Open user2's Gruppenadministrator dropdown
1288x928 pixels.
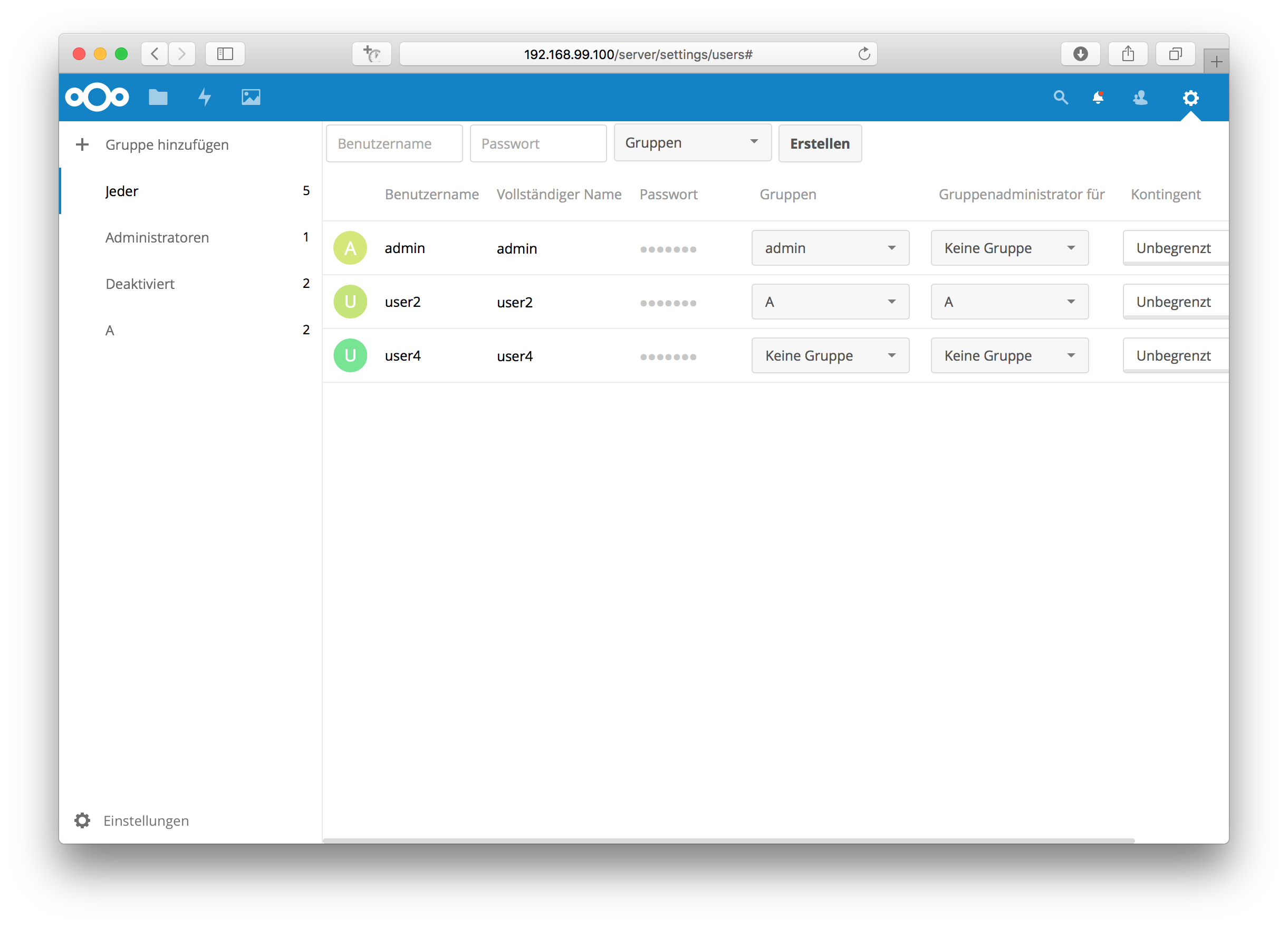coord(1009,302)
